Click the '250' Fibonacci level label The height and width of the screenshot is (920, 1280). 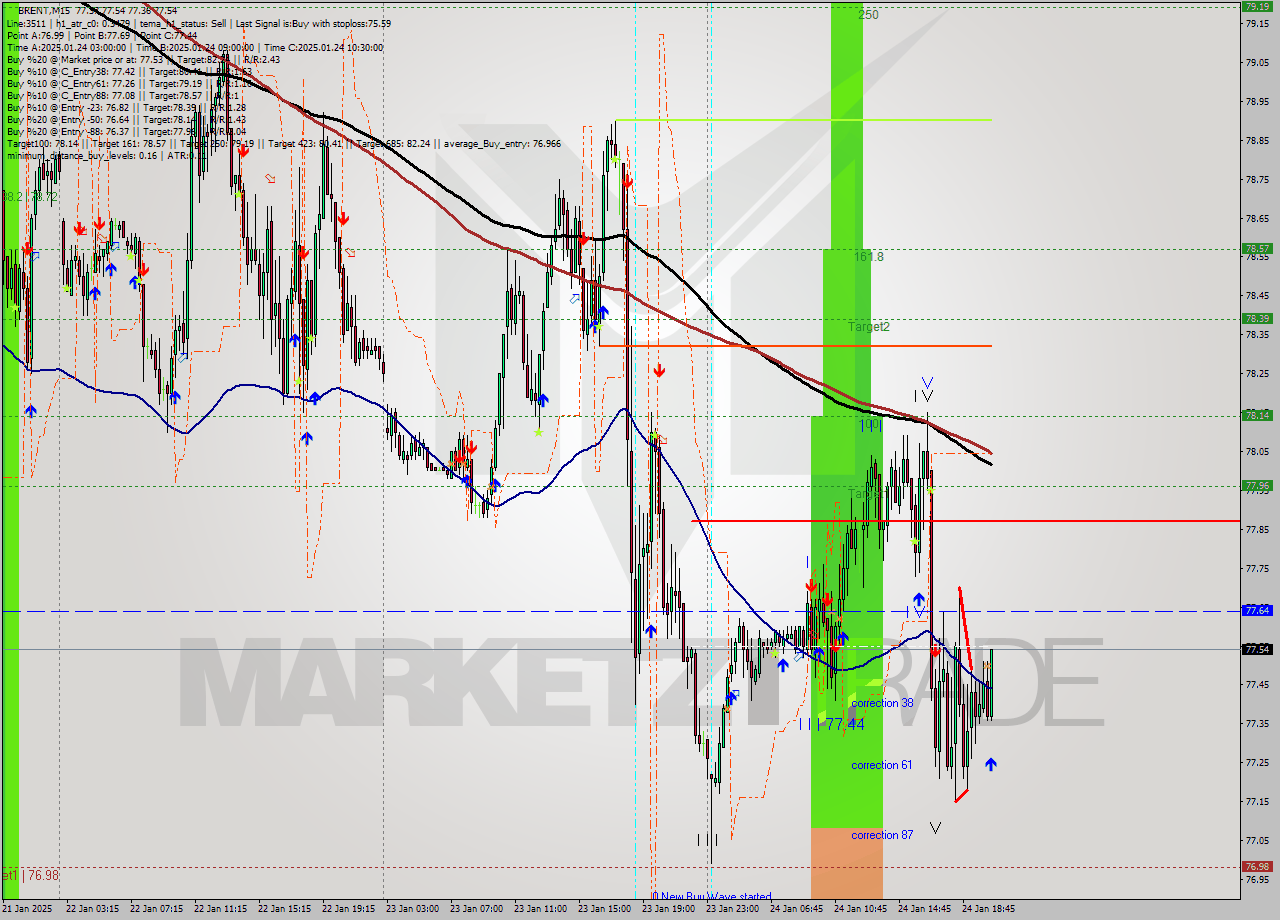tap(868, 15)
